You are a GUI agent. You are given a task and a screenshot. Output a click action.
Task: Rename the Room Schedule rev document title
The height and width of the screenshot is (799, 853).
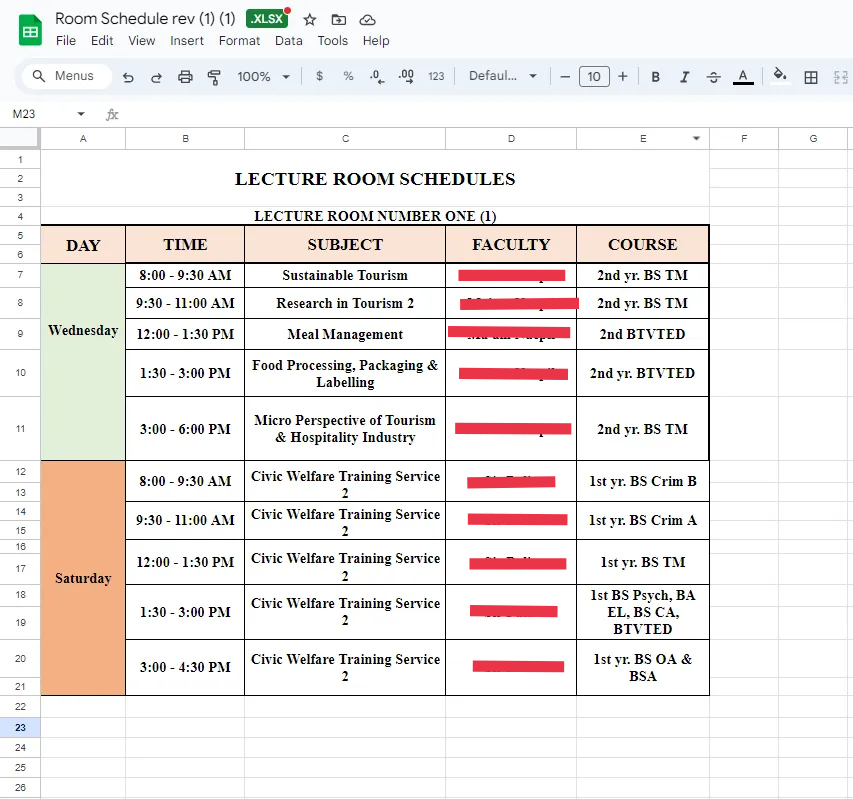[145, 18]
